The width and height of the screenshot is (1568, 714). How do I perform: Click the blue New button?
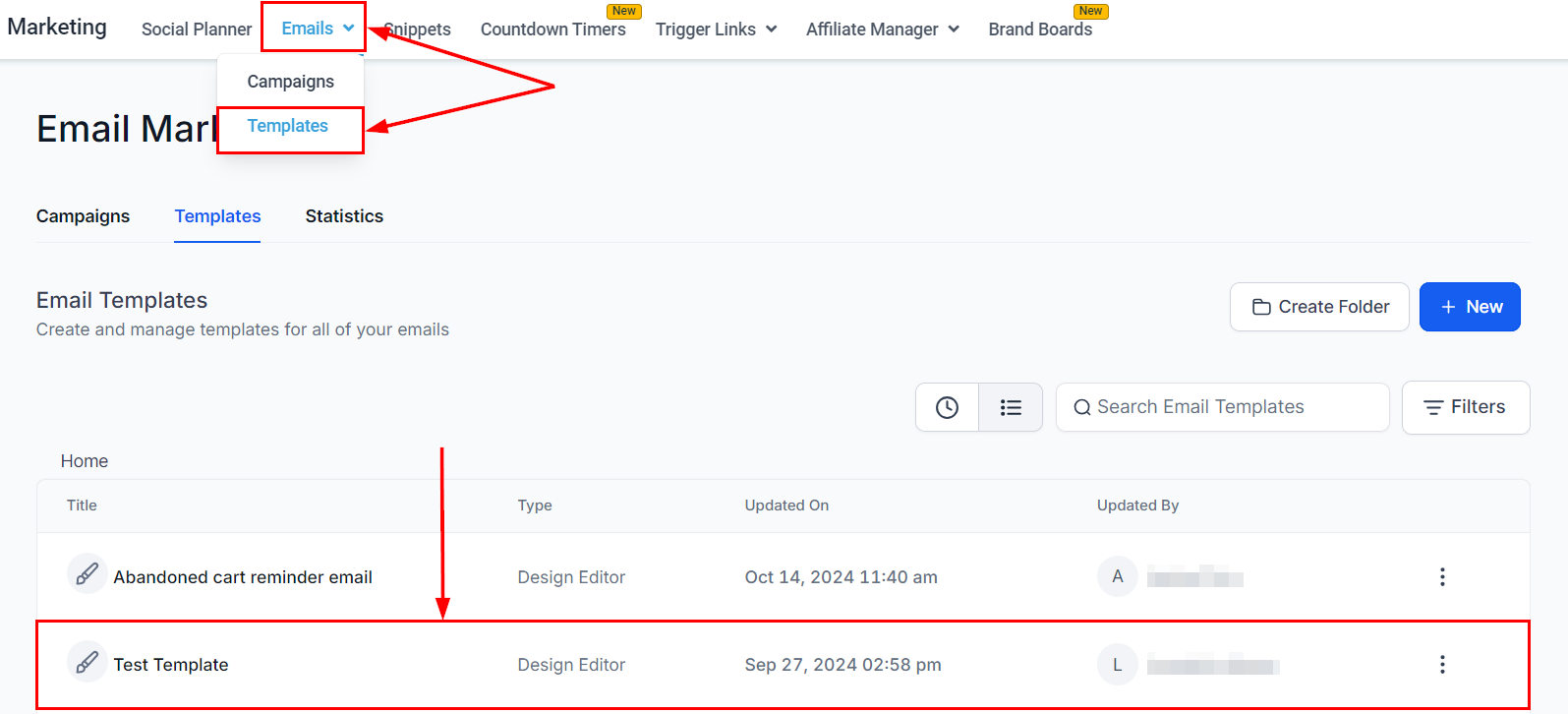point(1470,307)
